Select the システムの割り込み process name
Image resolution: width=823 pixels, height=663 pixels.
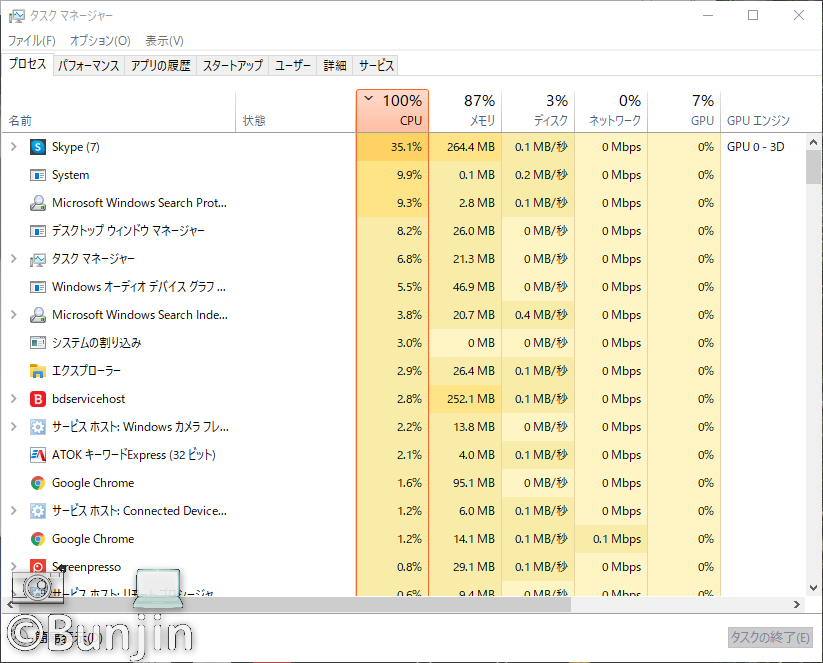tap(97, 343)
